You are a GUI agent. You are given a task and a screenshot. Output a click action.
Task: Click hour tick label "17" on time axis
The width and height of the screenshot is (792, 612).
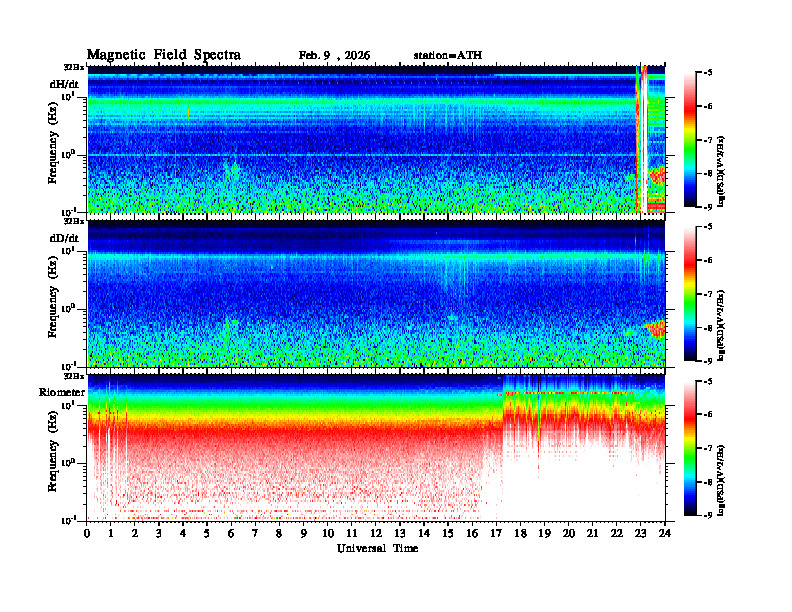(x=496, y=534)
